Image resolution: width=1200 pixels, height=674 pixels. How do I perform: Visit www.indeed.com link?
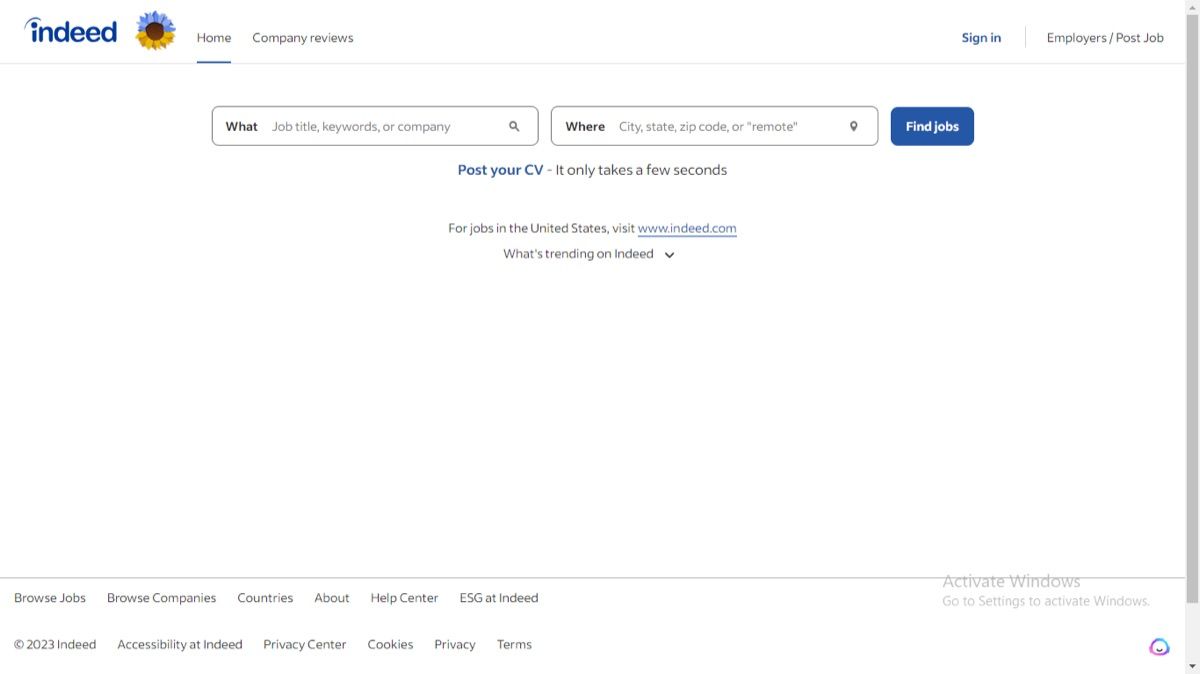[x=687, y=228]
